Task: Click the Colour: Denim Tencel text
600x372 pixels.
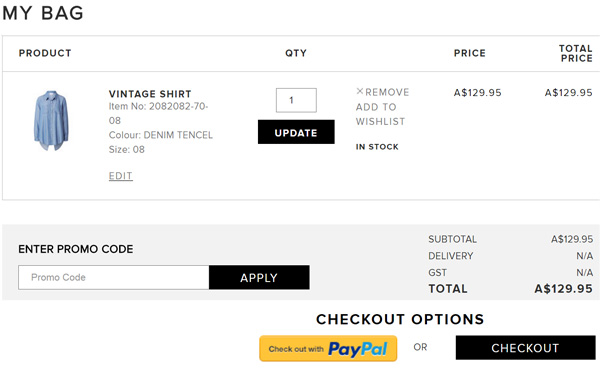Action: tap(161, 135)
